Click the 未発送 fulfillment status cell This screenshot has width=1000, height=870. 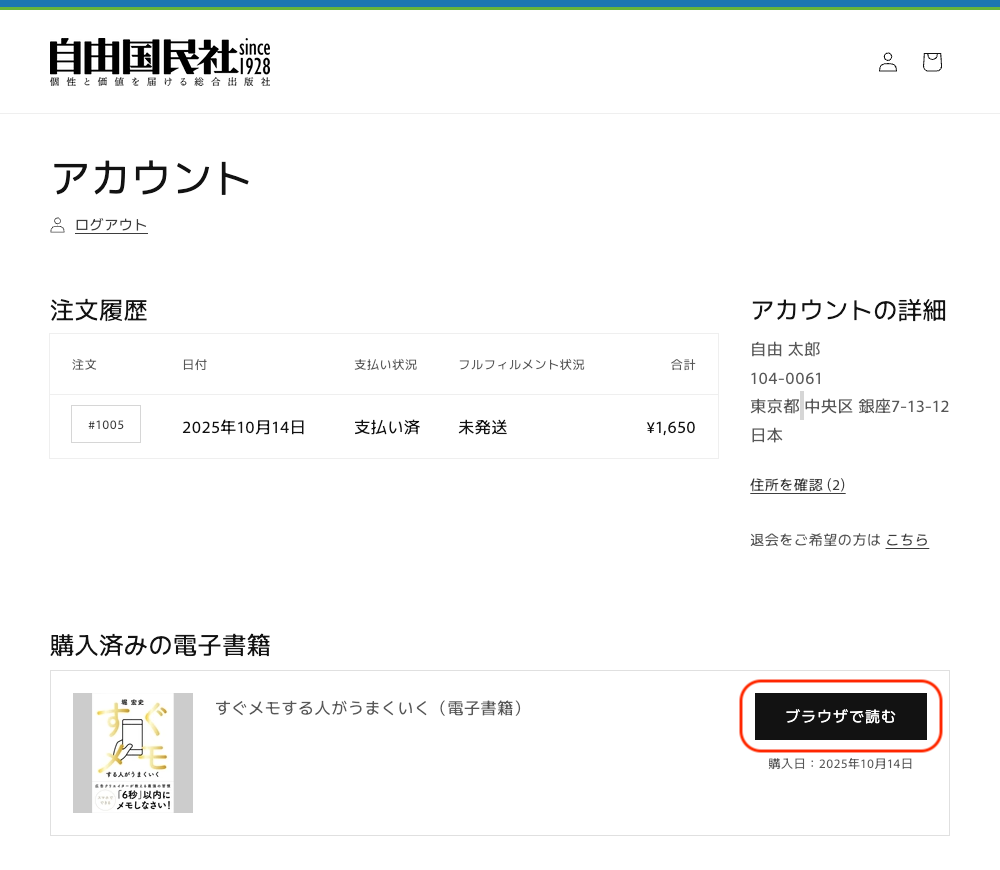pos(483,427)
